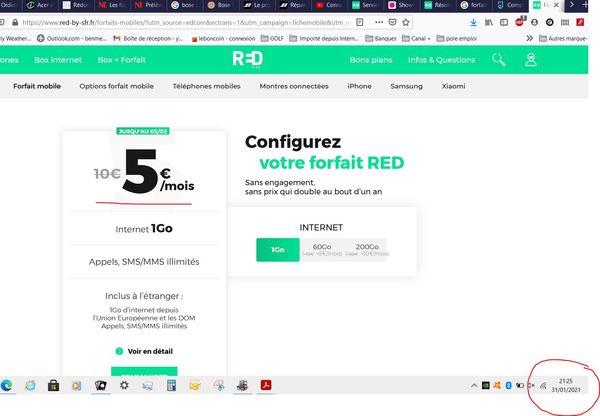The image size is (600, 416).
Task: Open the customer account icon
Action: [531, 60]
